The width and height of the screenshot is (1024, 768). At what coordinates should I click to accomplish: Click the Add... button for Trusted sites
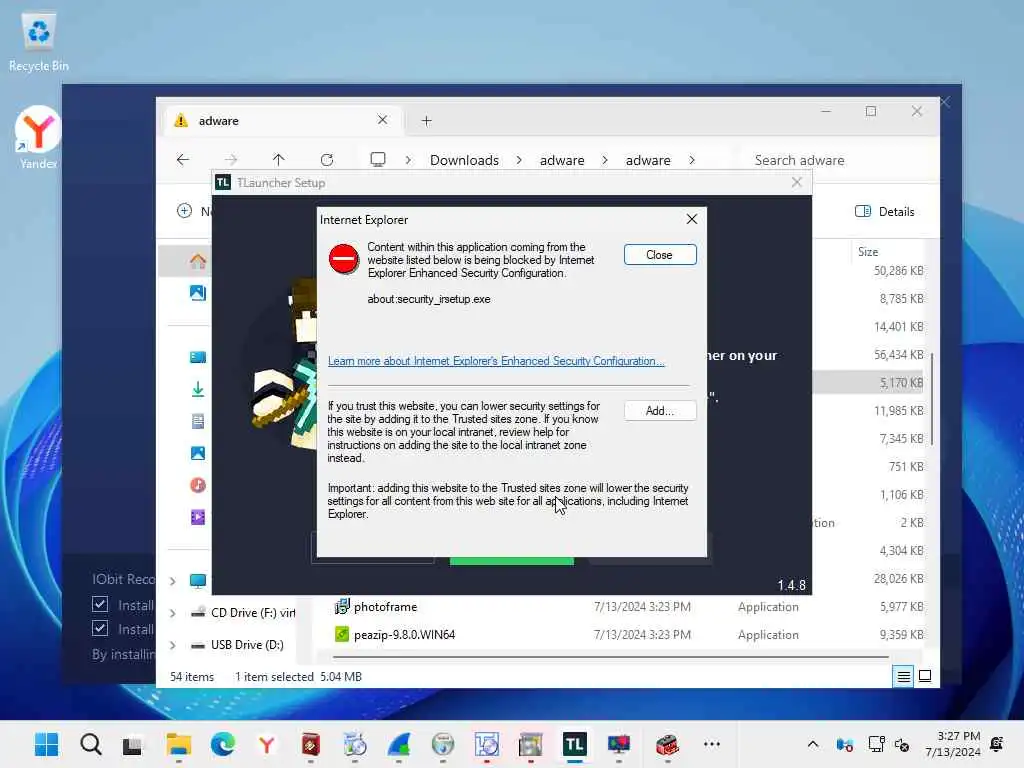660,411
